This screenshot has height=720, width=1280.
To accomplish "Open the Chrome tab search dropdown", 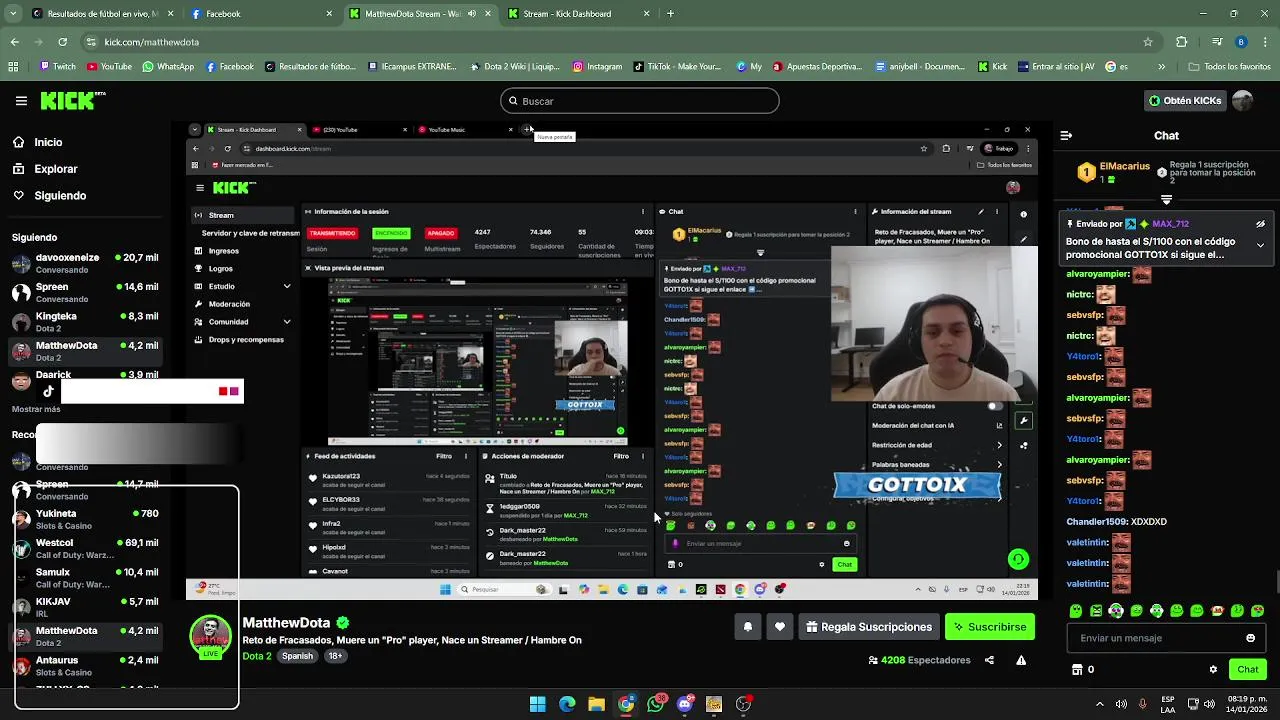I will [x=14, y=14].
